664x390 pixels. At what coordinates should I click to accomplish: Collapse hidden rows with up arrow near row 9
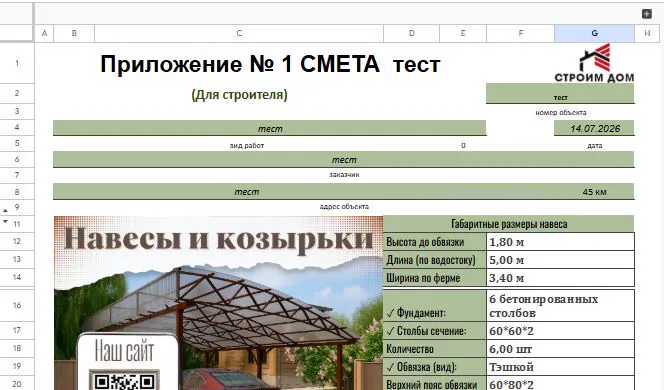click(x=6, y=210)
